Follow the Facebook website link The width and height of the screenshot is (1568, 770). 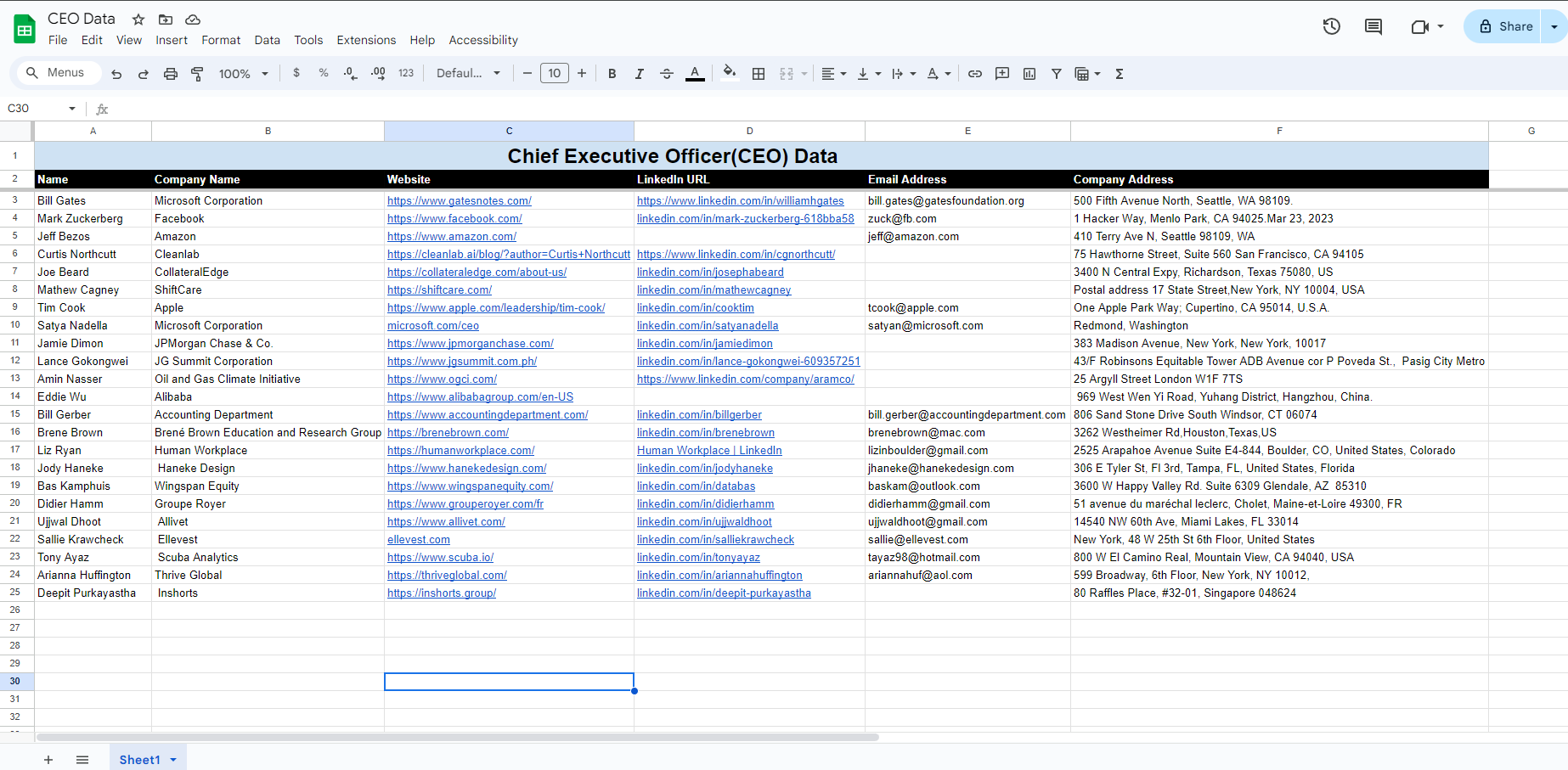tap(454, 219)
